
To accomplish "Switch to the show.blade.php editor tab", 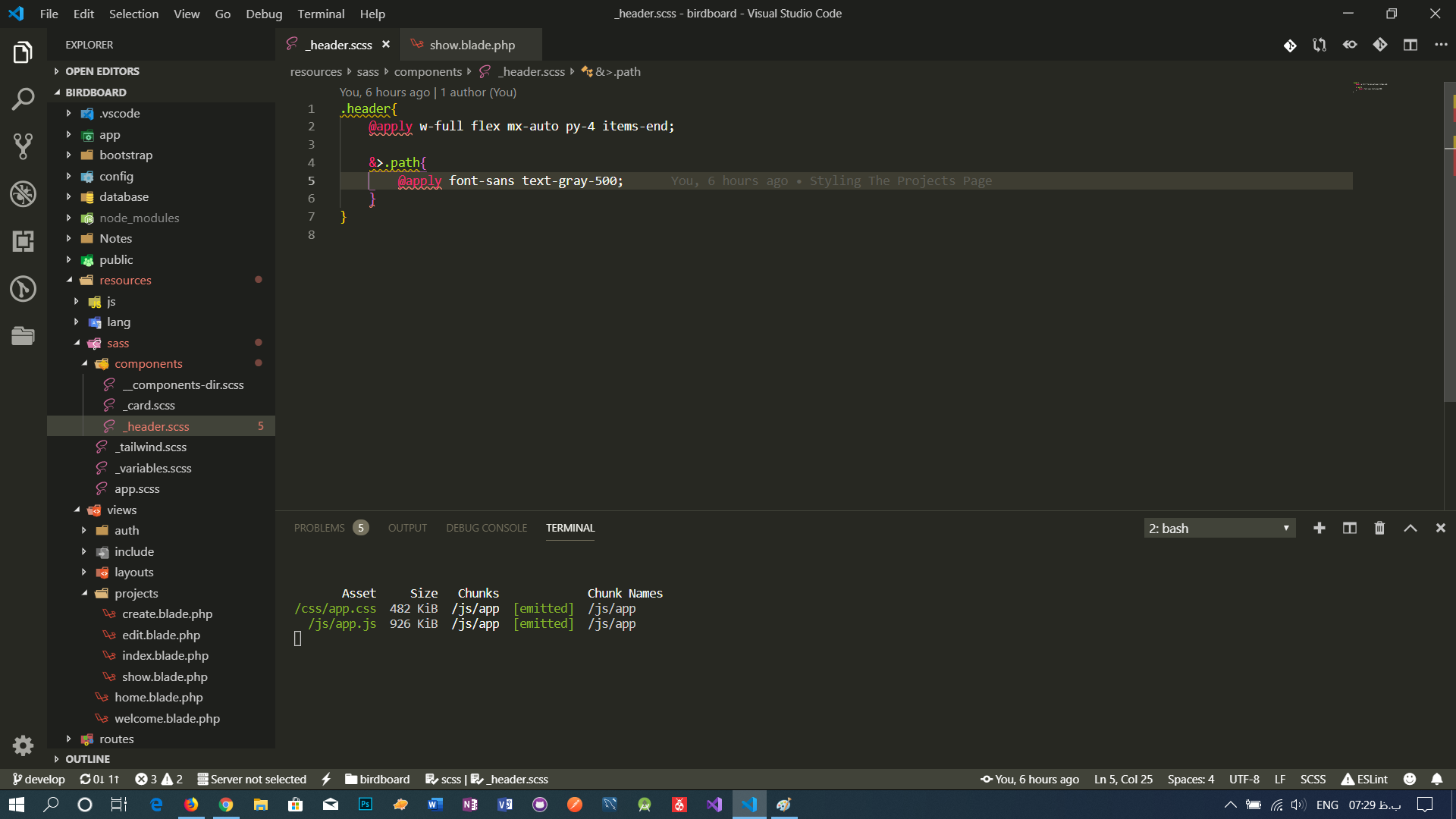I will (x=471, y=45).
